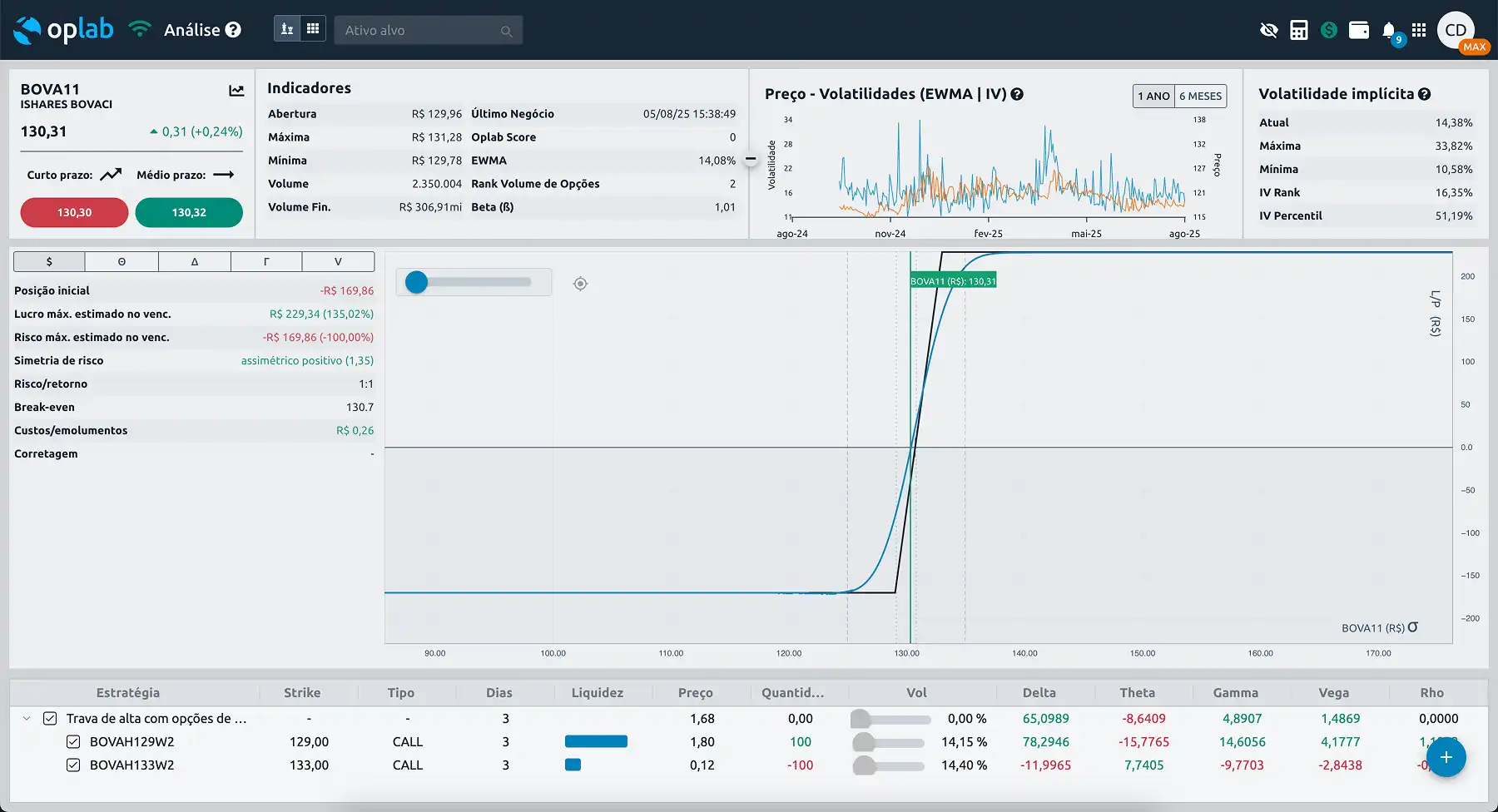Click the green 130,32 ask button

[189, 212]
